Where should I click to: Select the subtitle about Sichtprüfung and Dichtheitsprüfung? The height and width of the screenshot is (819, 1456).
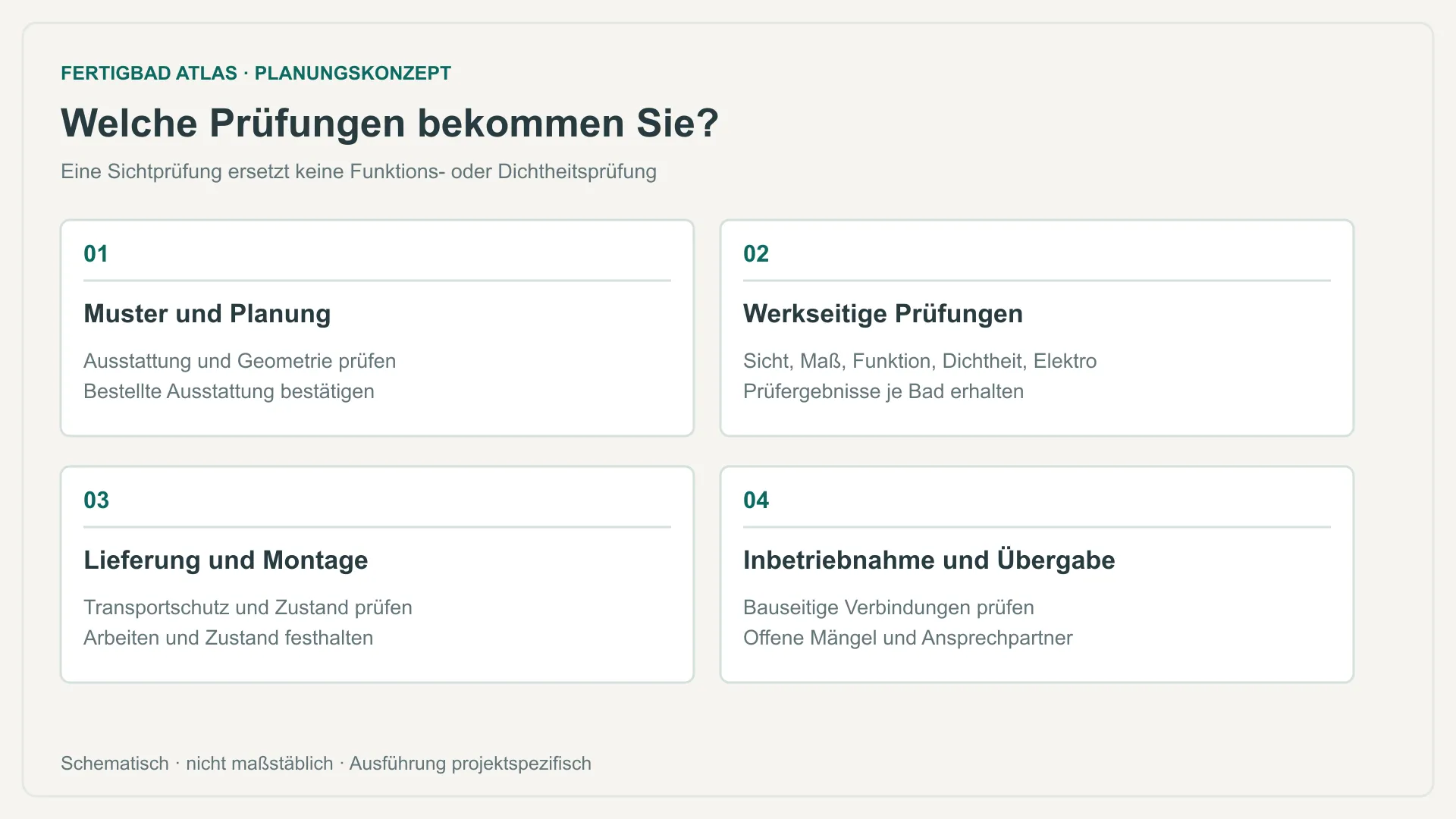point(359,171)
